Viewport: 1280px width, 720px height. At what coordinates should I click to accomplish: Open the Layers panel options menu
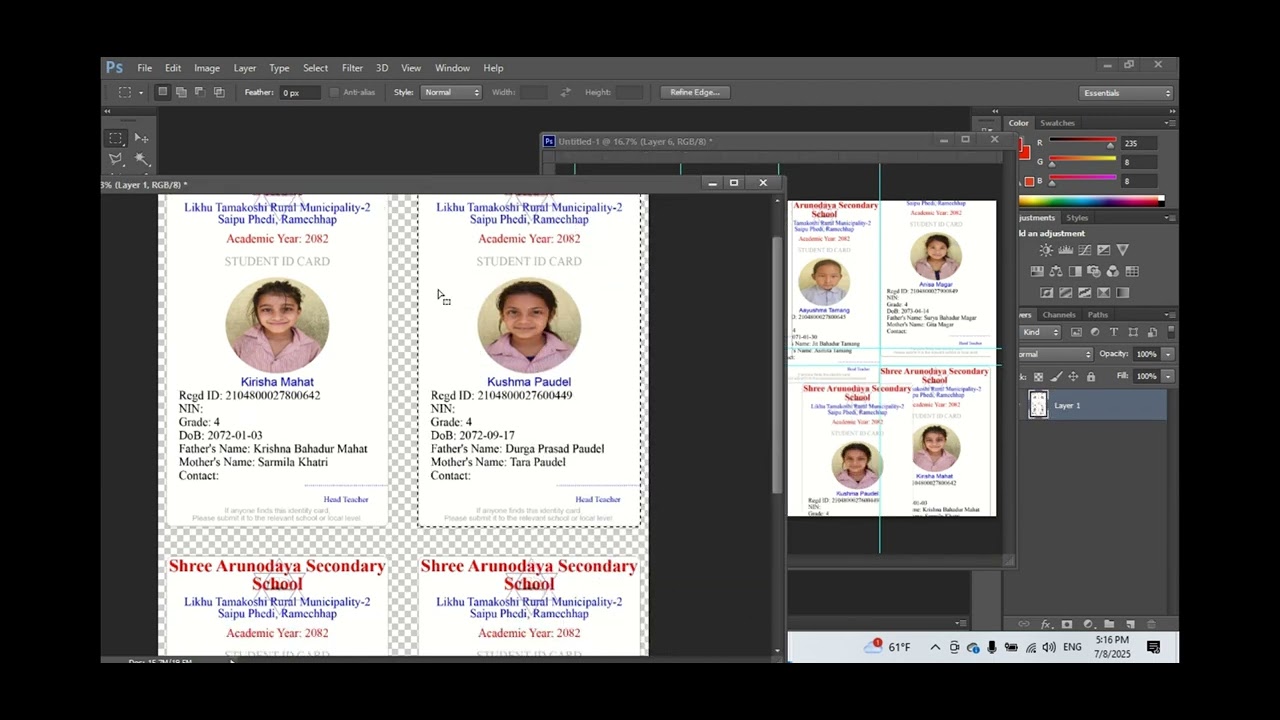coord(1171,315)
